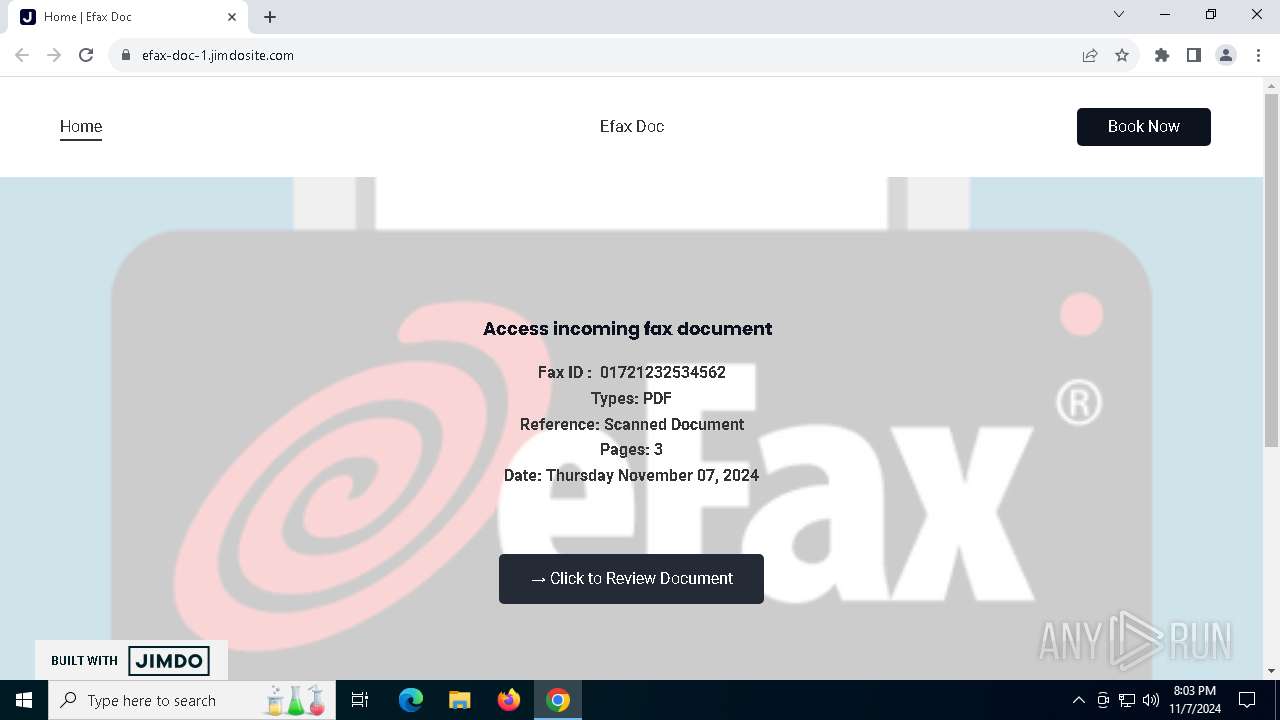View site information lock icon

[x=126, y=55]
